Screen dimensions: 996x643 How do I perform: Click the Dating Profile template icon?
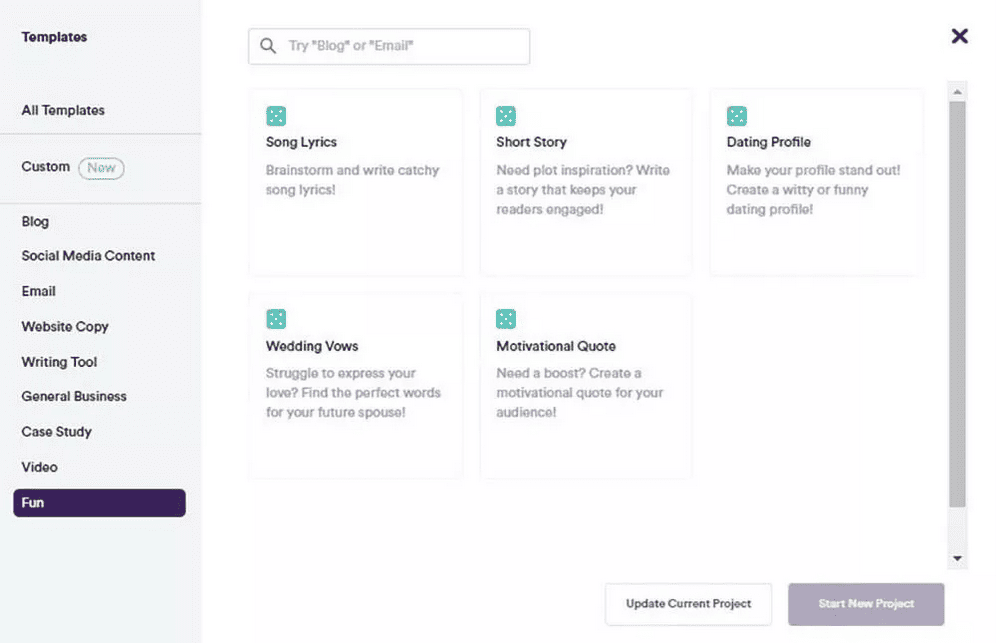[x=737, y=116]
